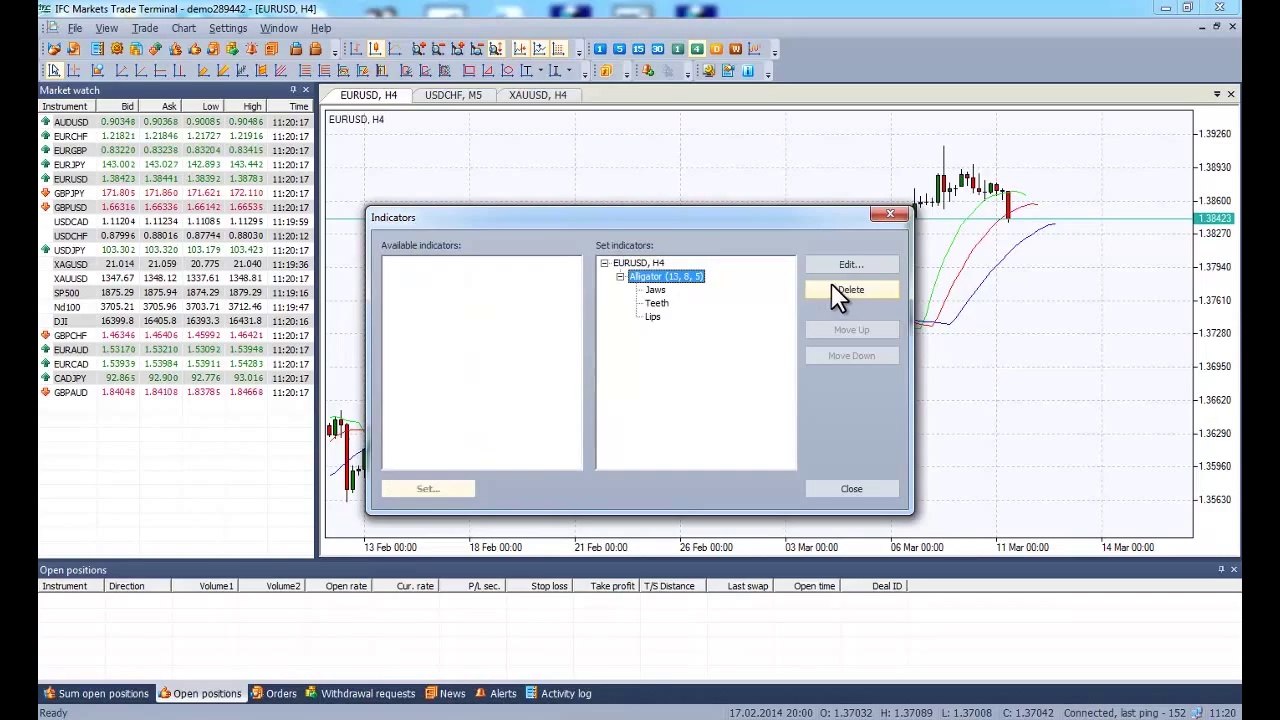Select the triangle drawing tool
This screenshot has height=720, width=1280.
pos(488,70)
